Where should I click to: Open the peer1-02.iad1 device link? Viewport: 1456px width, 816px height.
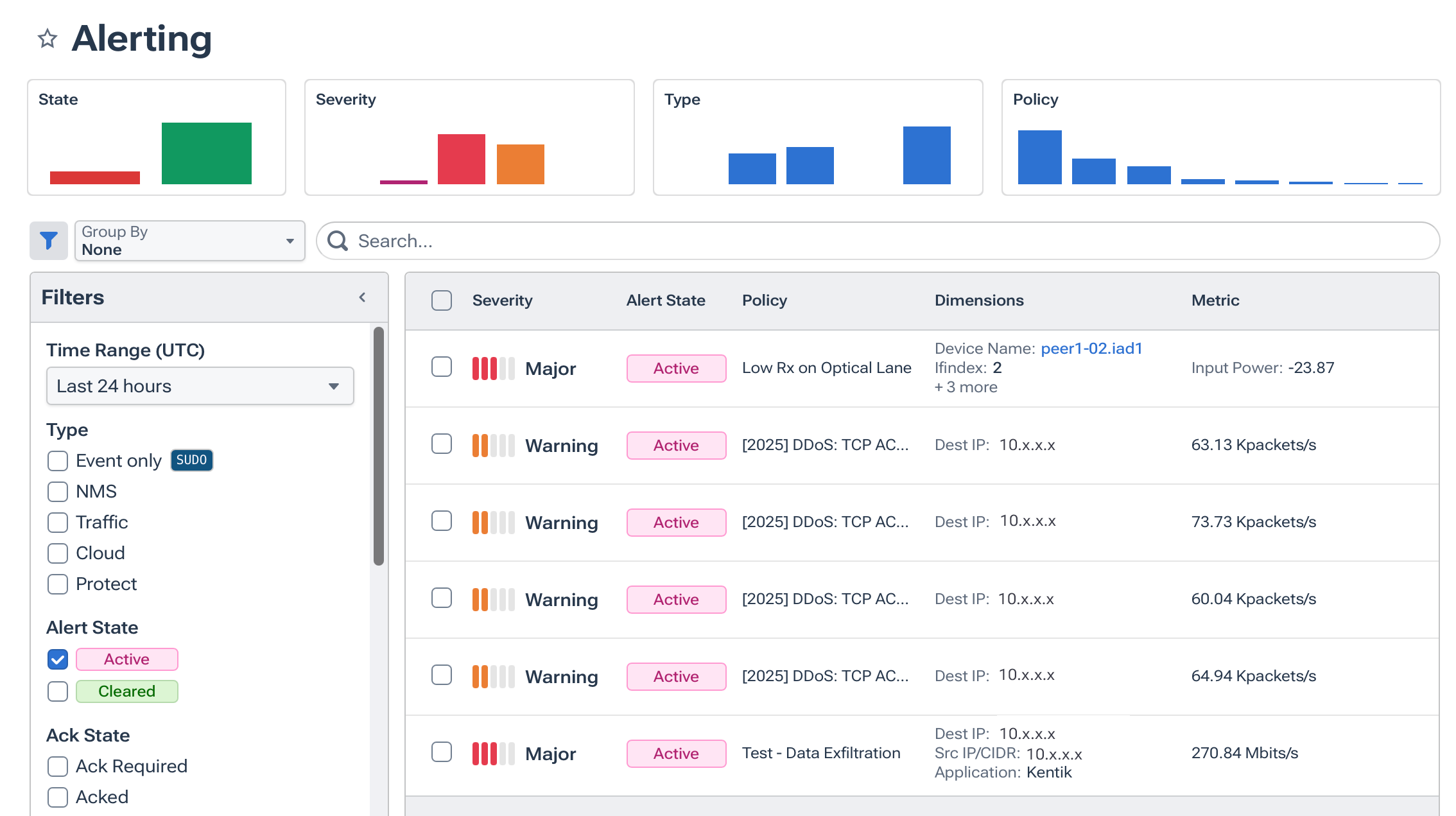[1091, 348]
